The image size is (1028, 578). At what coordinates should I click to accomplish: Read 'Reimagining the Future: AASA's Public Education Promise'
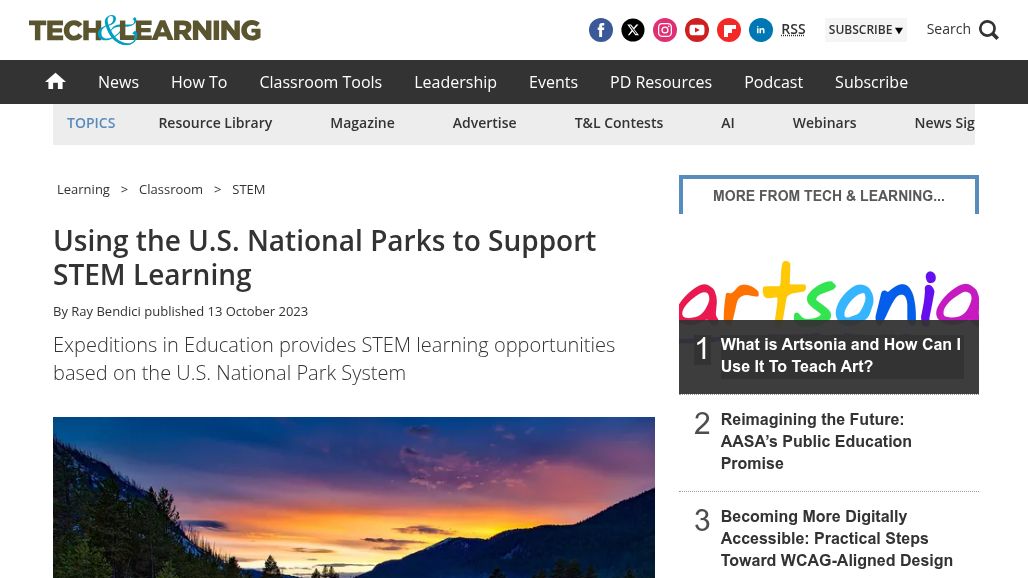(x=816, y=442)
